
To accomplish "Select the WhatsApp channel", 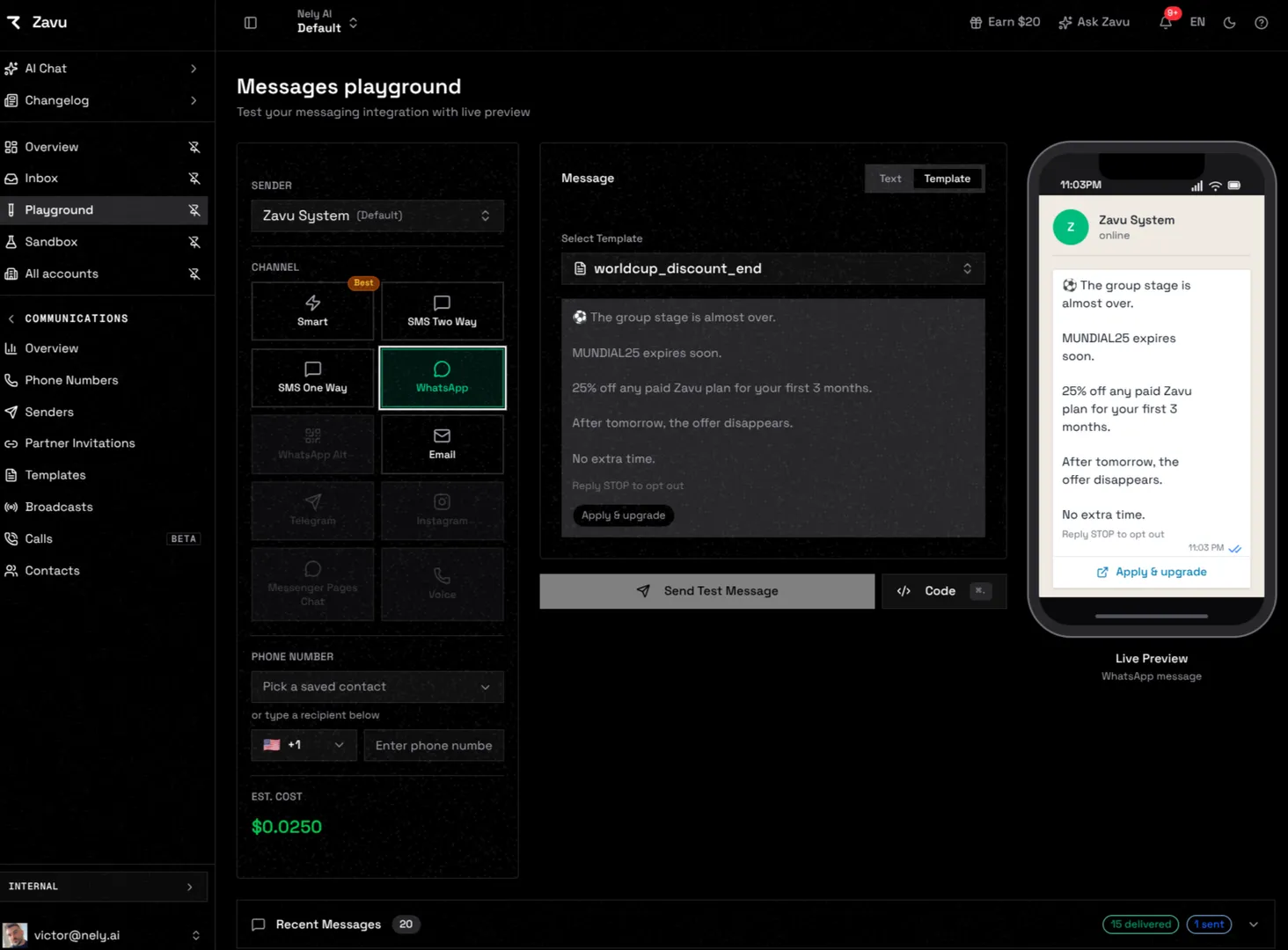I will point(442,378).
